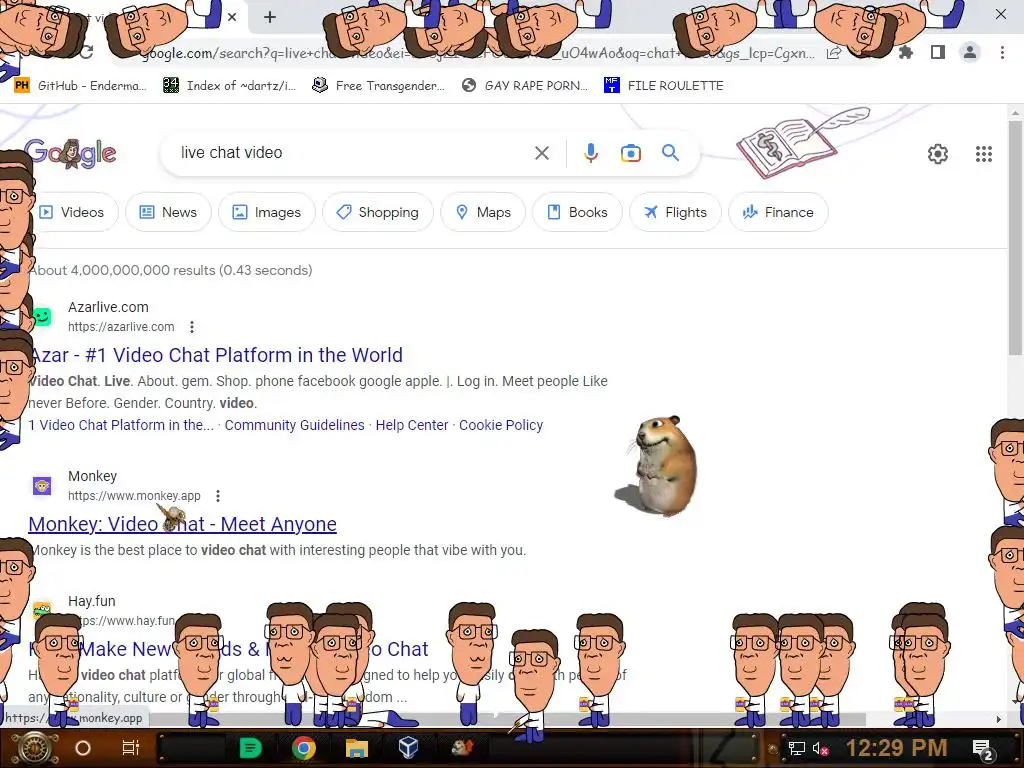The image size is (1024, 768).
Task: Open the Monkey: Video Chat - Meet Anyone link
Action: (x=183, y=524)
